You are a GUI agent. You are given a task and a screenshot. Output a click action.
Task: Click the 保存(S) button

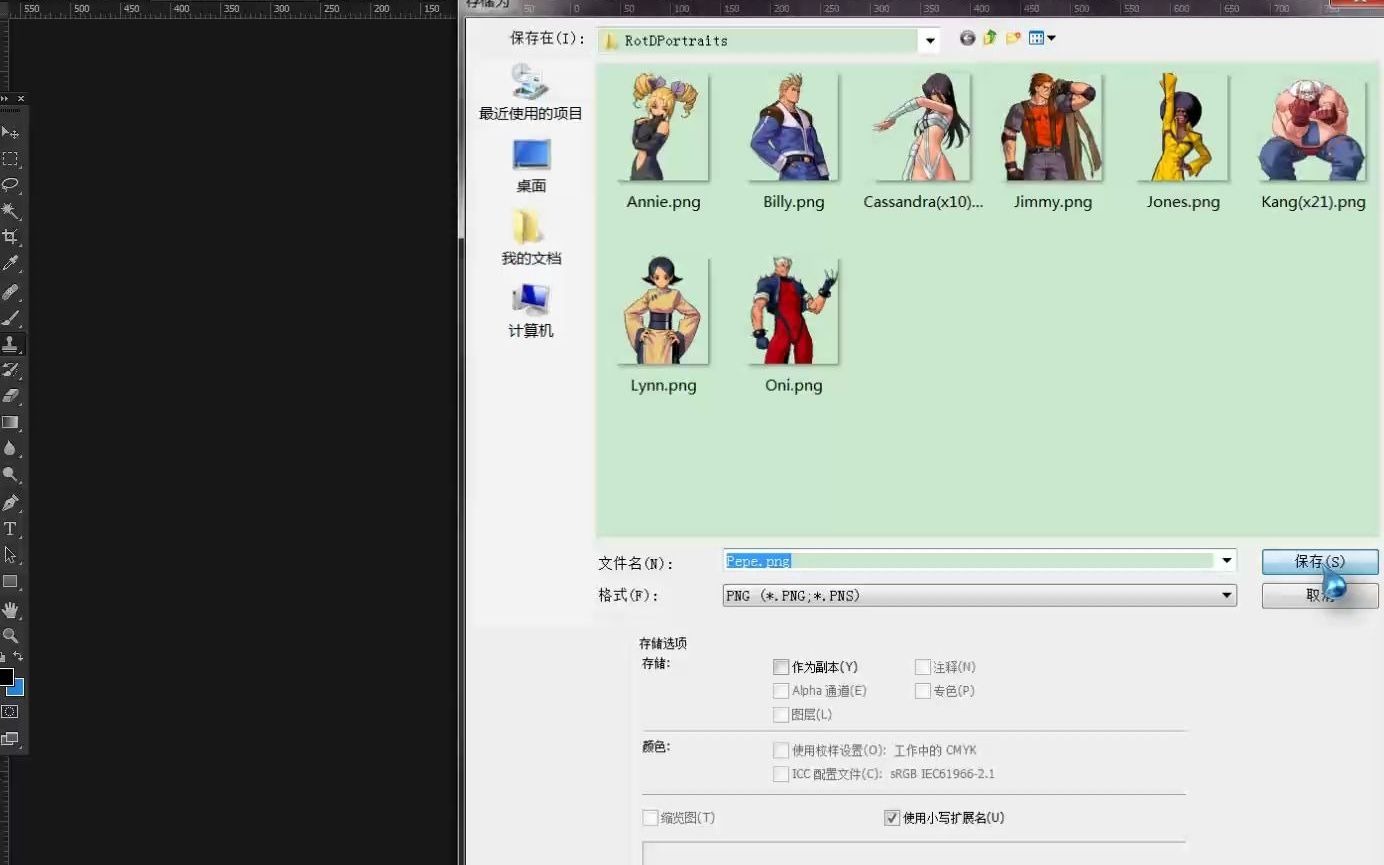1320,562
